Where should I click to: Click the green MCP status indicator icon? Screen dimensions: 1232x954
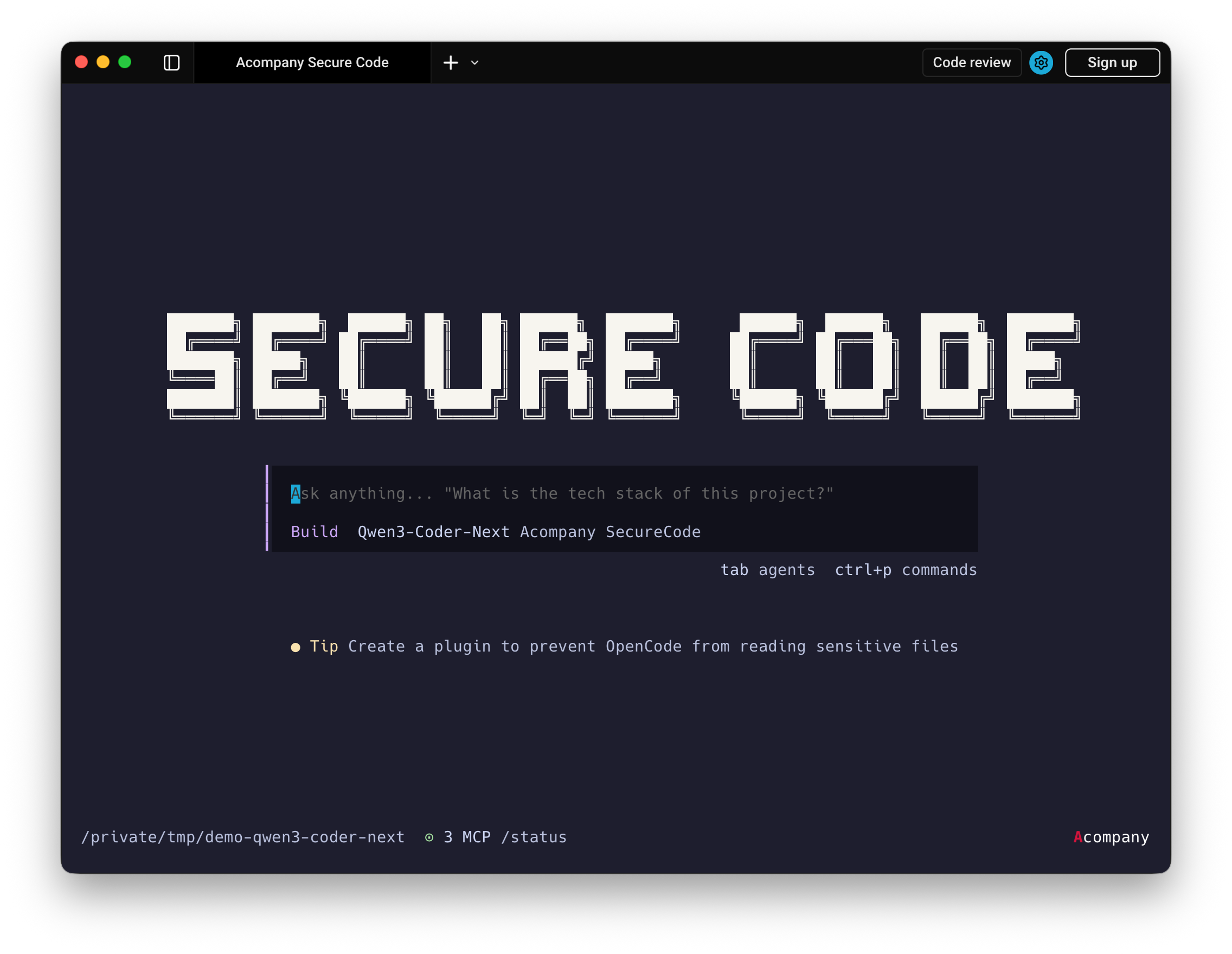429,837
